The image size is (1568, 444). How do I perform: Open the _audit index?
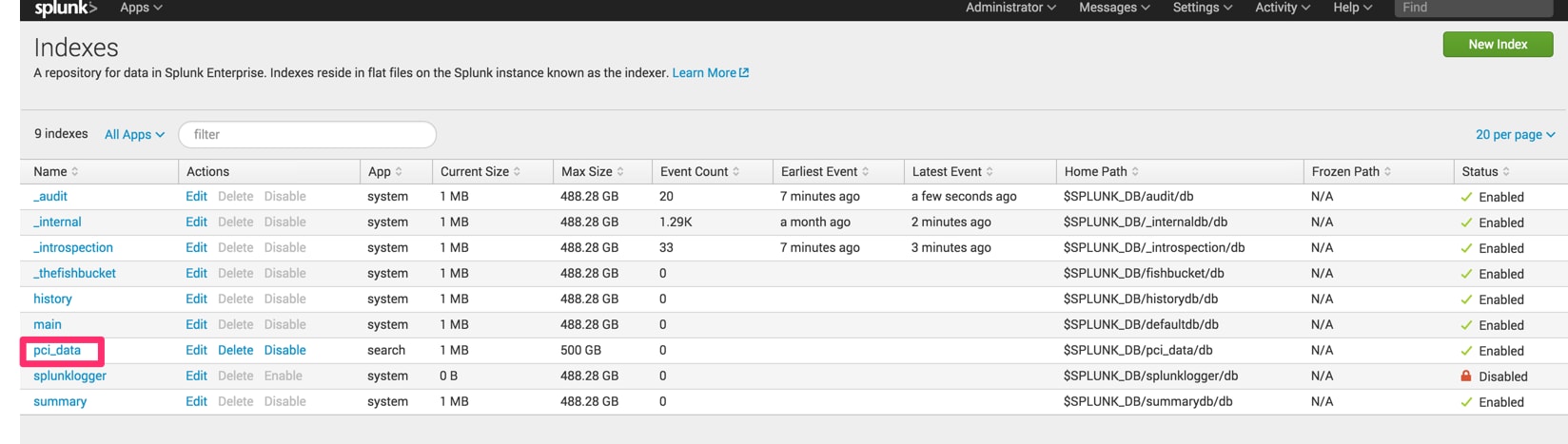click(x=50, y=197)
